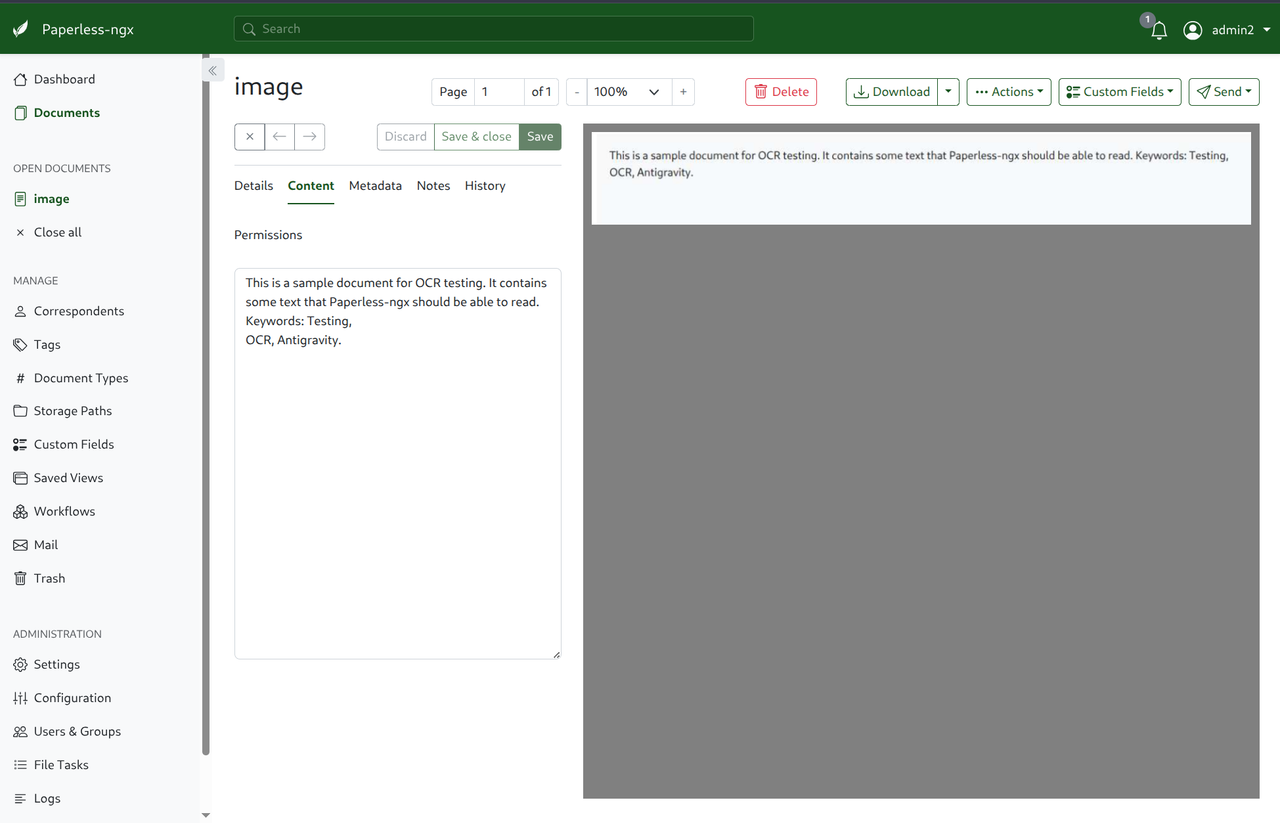Open the admin2 user menu

[1226, 29]
